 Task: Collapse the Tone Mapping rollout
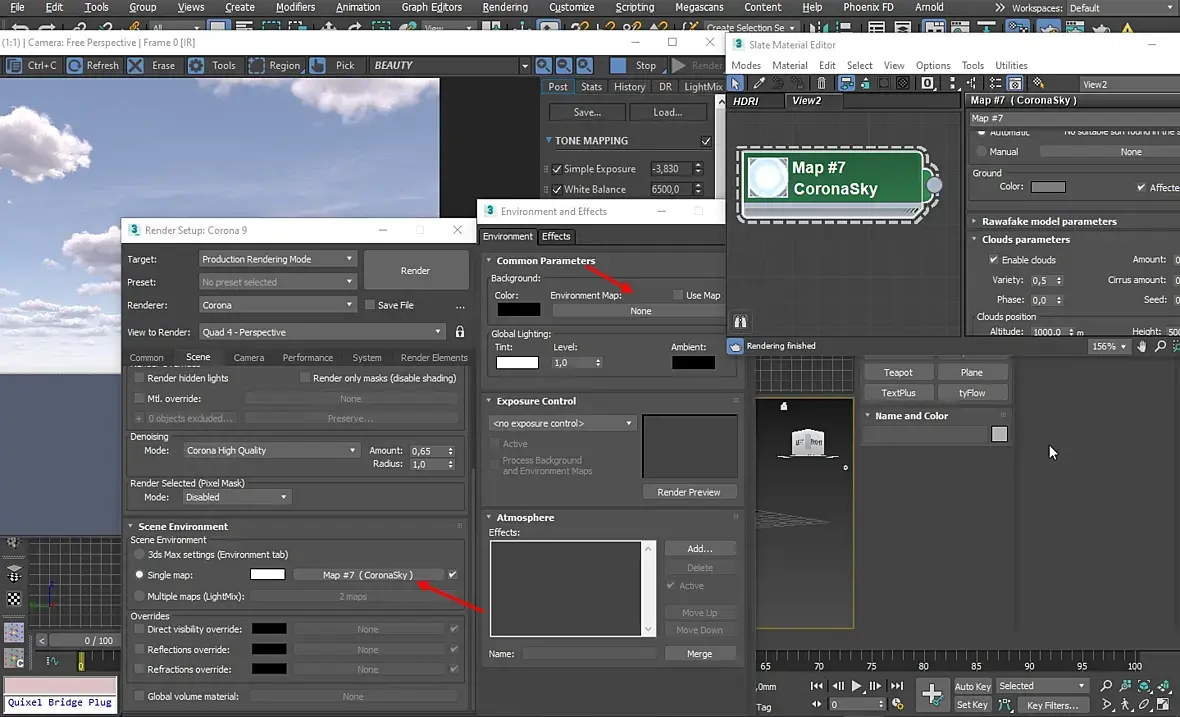click(x=549, y=141)
